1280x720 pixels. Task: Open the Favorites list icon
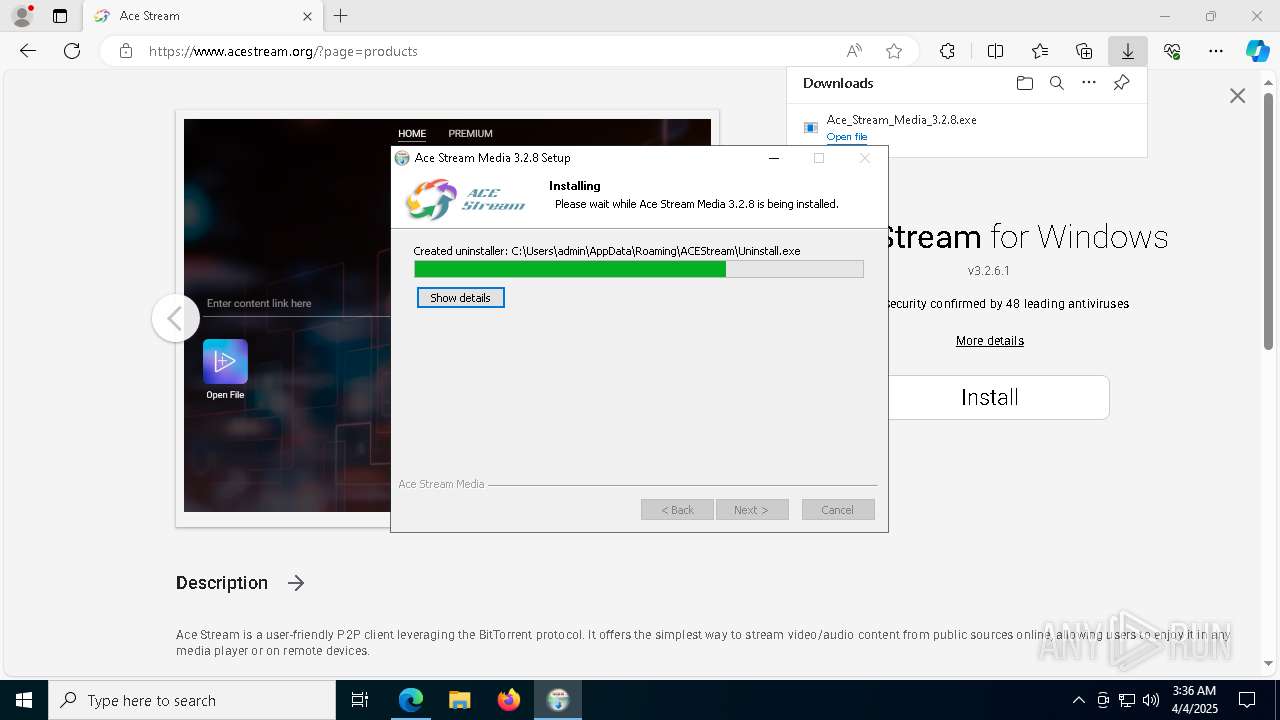1040,51
